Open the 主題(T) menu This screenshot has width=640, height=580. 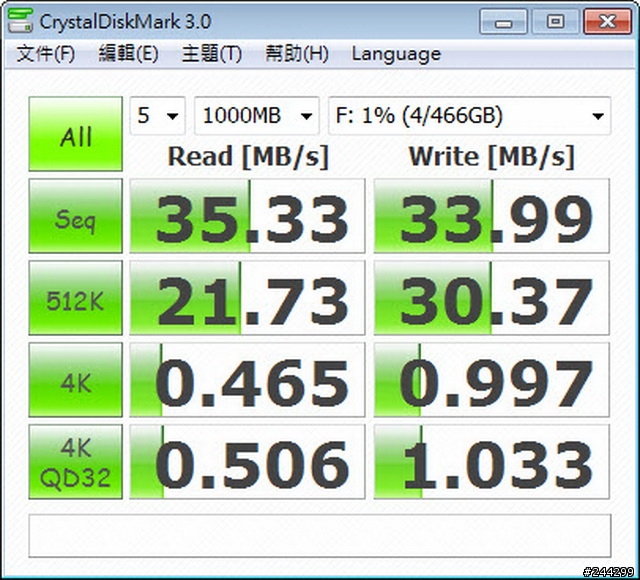click(211, 54)
